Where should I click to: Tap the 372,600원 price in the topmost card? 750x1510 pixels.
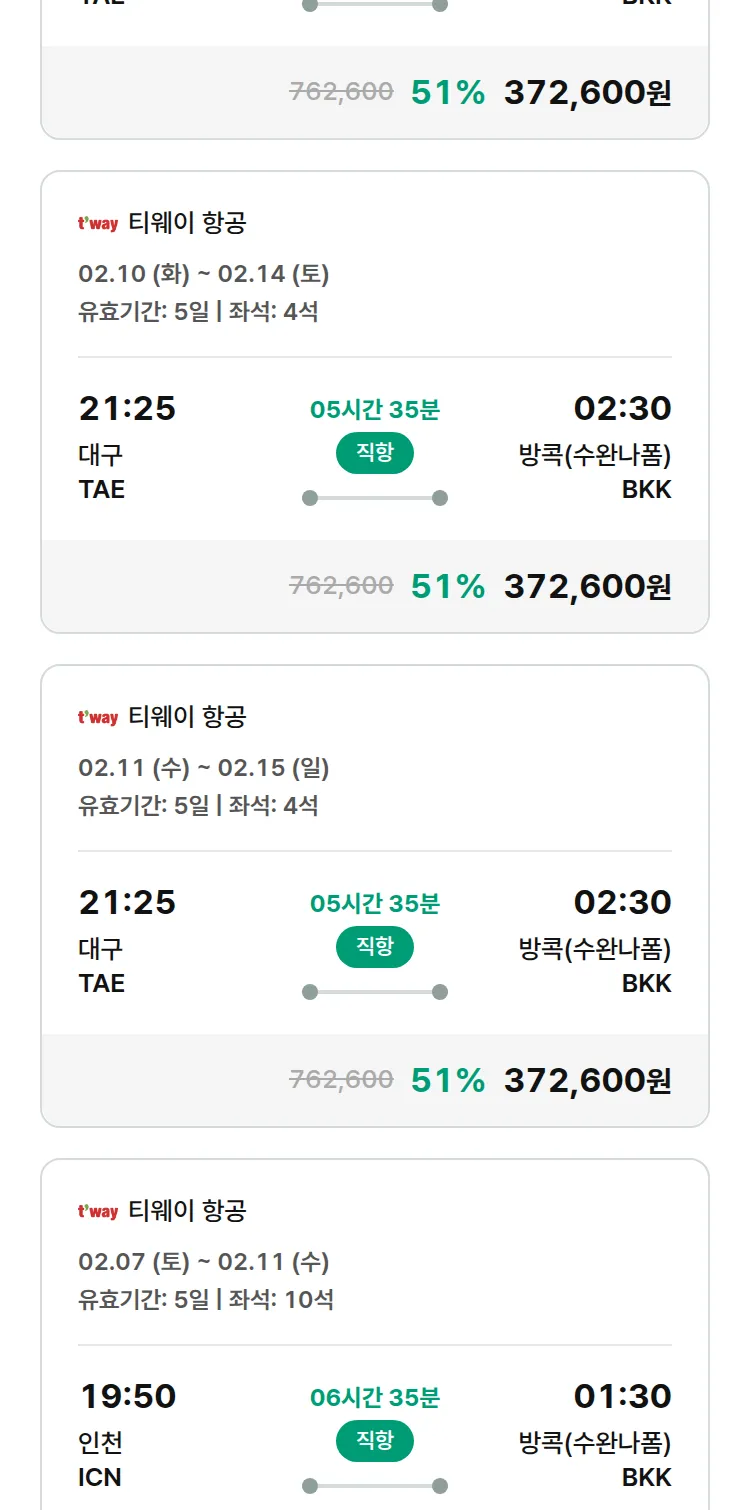(x=587, y=92)
